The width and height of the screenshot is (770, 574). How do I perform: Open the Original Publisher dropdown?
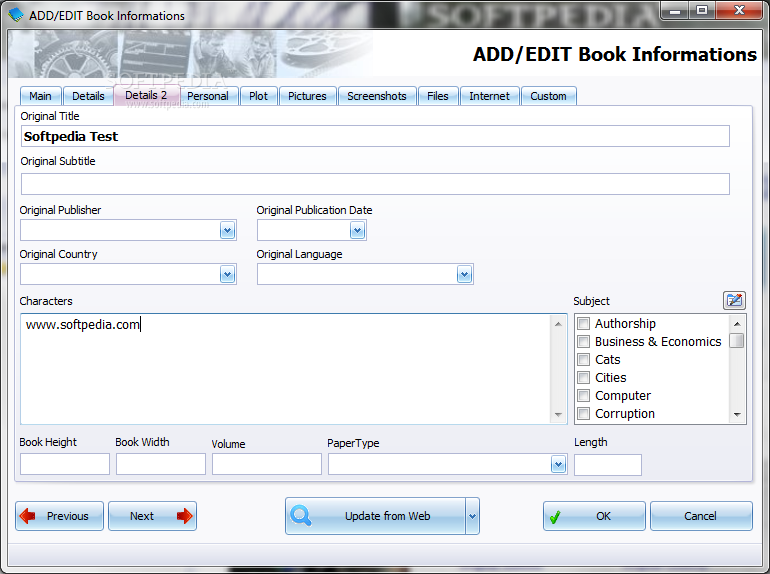227,230
